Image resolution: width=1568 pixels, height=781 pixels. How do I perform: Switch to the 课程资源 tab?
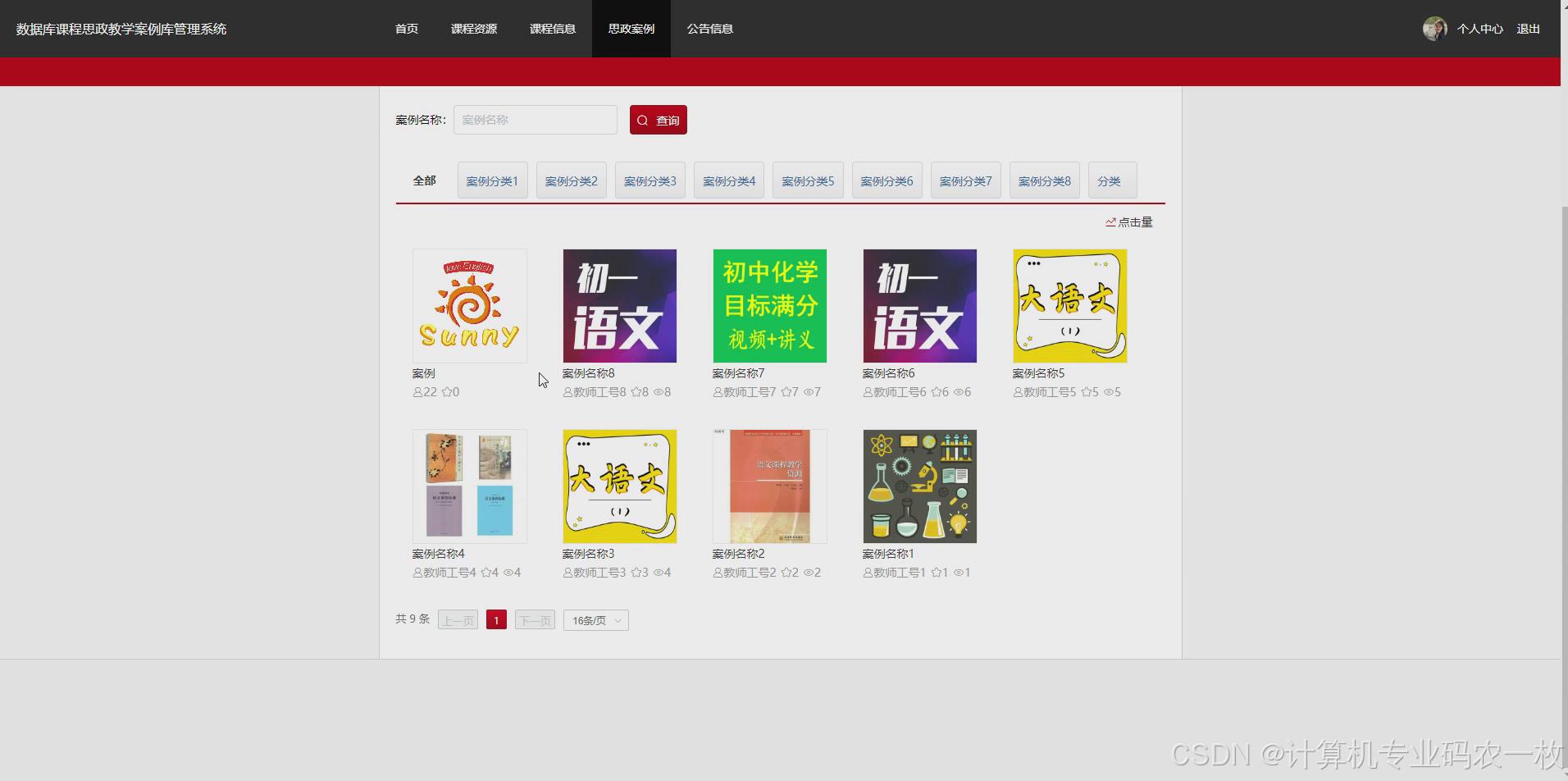click(x=475, y=28)
